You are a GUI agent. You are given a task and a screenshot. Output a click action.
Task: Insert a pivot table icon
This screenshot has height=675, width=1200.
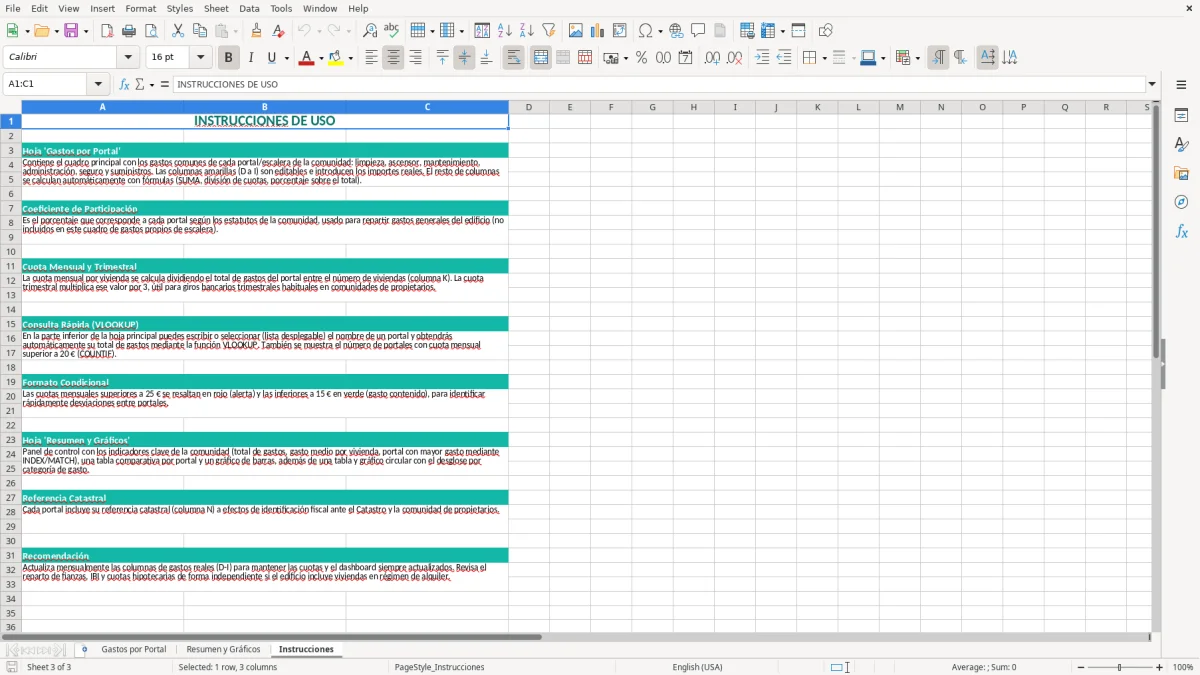619,31
